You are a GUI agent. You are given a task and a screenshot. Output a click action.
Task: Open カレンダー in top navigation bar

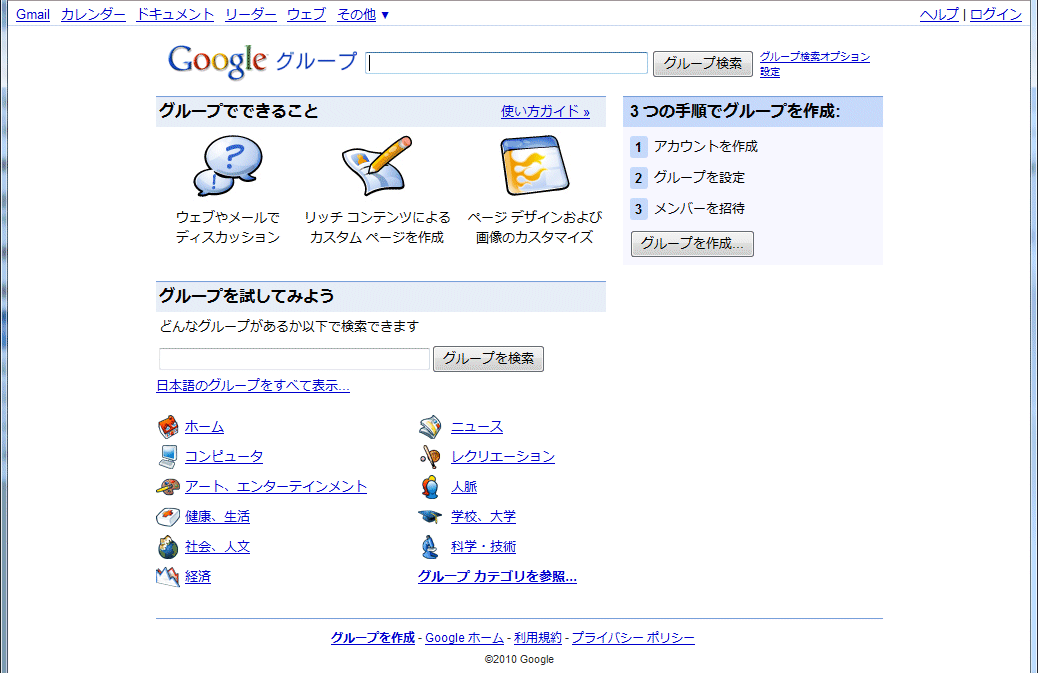93,14
